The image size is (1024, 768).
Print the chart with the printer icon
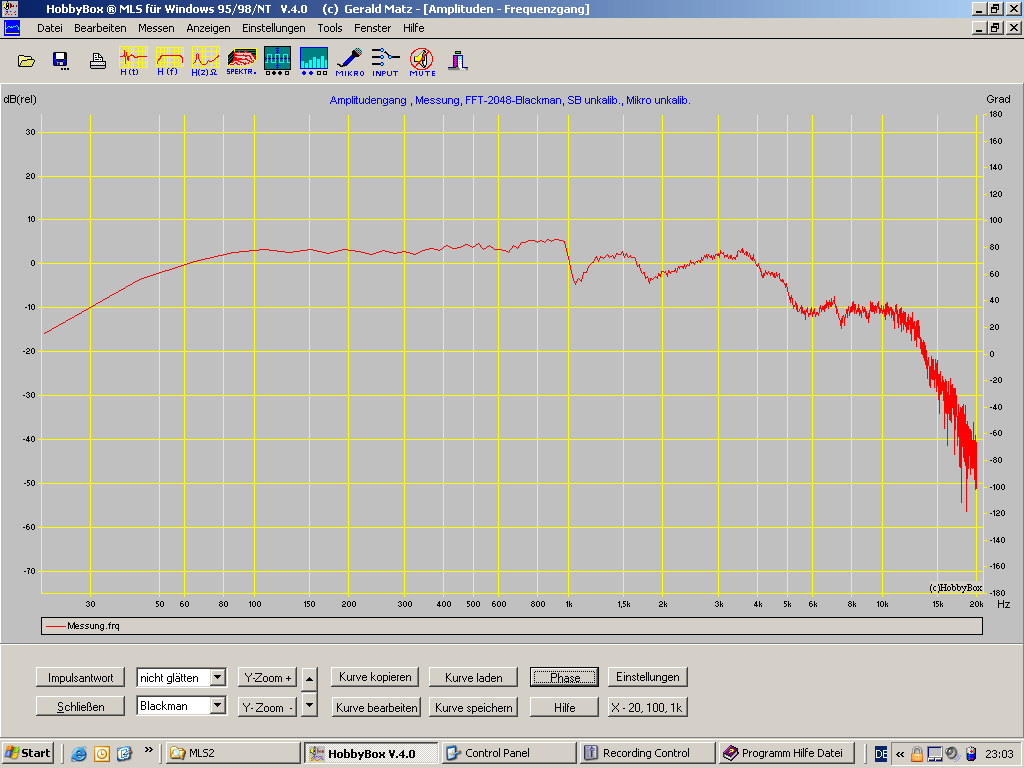[98, 61]
